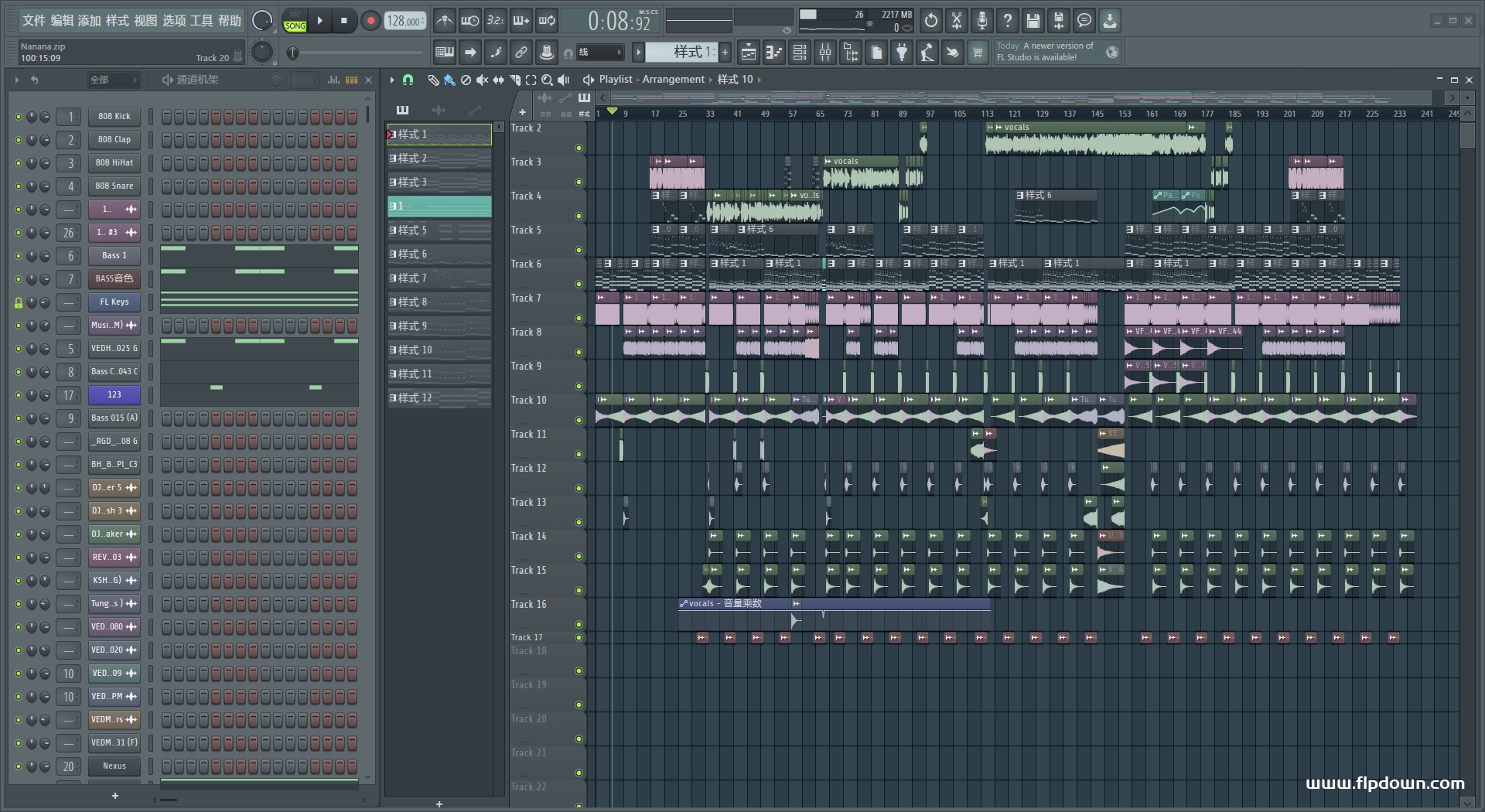Start playback with the play button
The image size is (1485, 812).
[319, 21]
